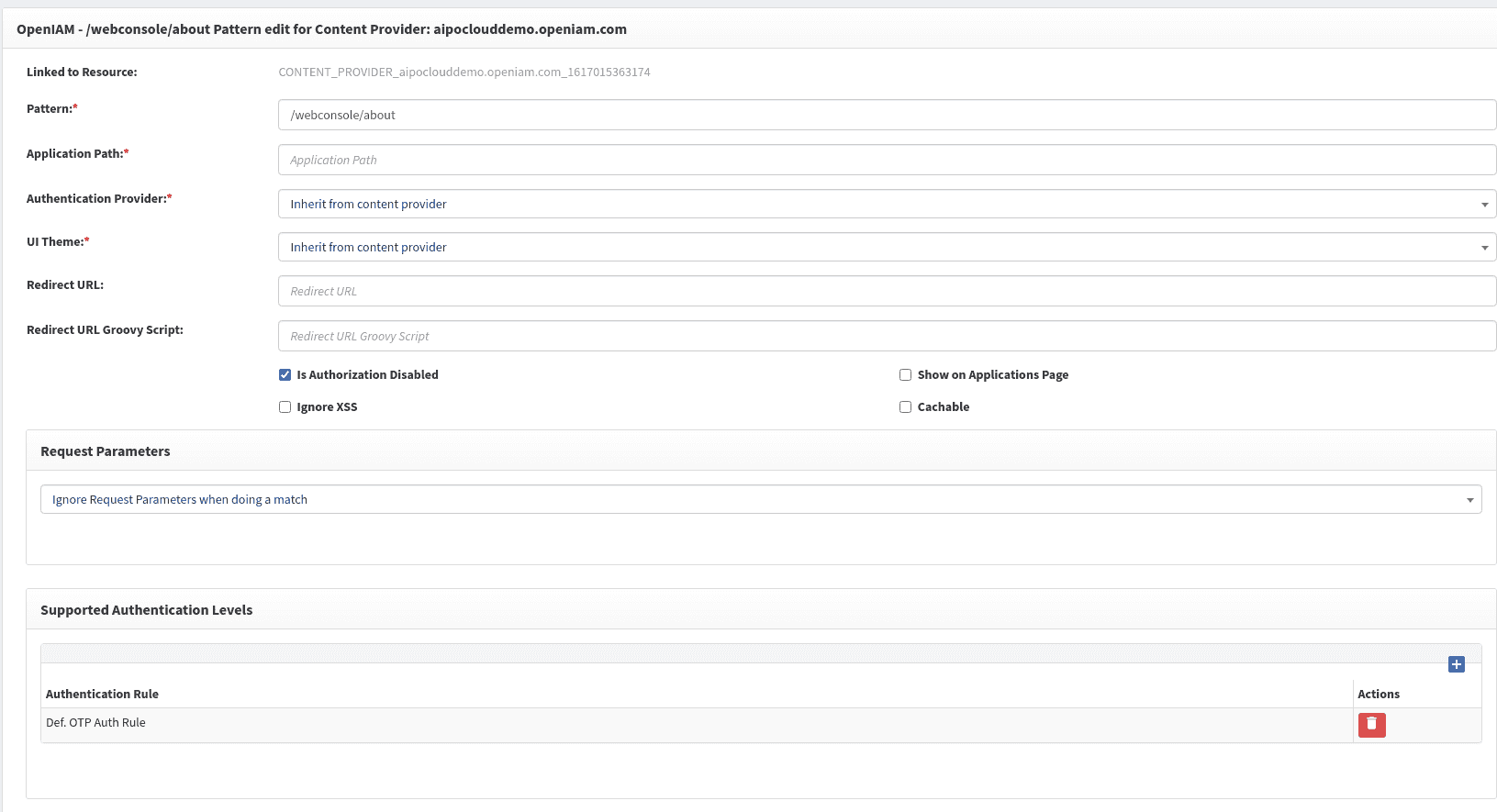Click the Redirect URL field
1497x812 pixels.
click(886, 292)
